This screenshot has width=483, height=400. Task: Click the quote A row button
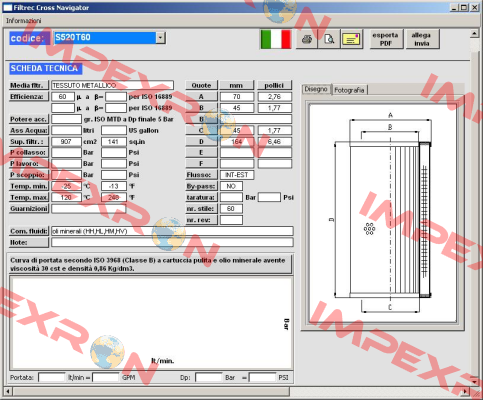click(201, 97)
